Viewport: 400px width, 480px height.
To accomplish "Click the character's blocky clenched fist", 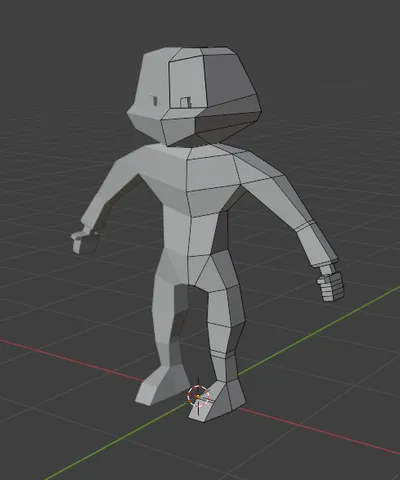I will coord(331,286).
